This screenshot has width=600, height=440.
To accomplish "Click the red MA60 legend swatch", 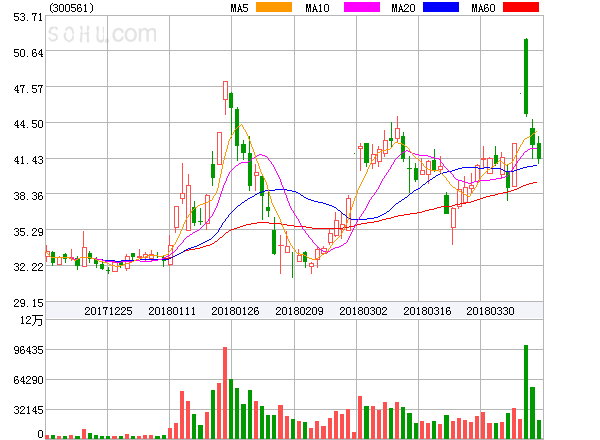I will tap(521, 7).
